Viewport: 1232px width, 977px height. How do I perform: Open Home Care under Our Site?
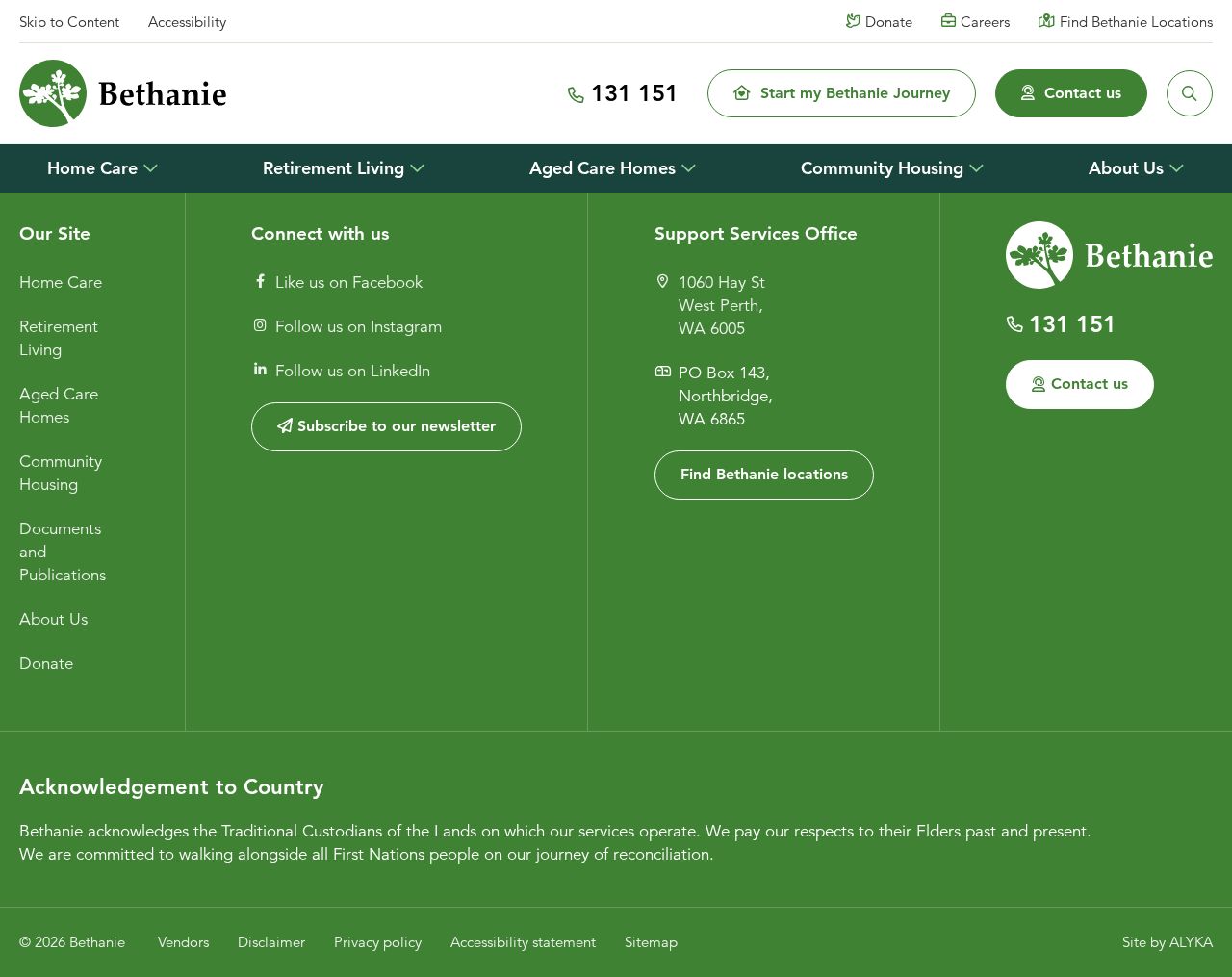click(61, 282)
